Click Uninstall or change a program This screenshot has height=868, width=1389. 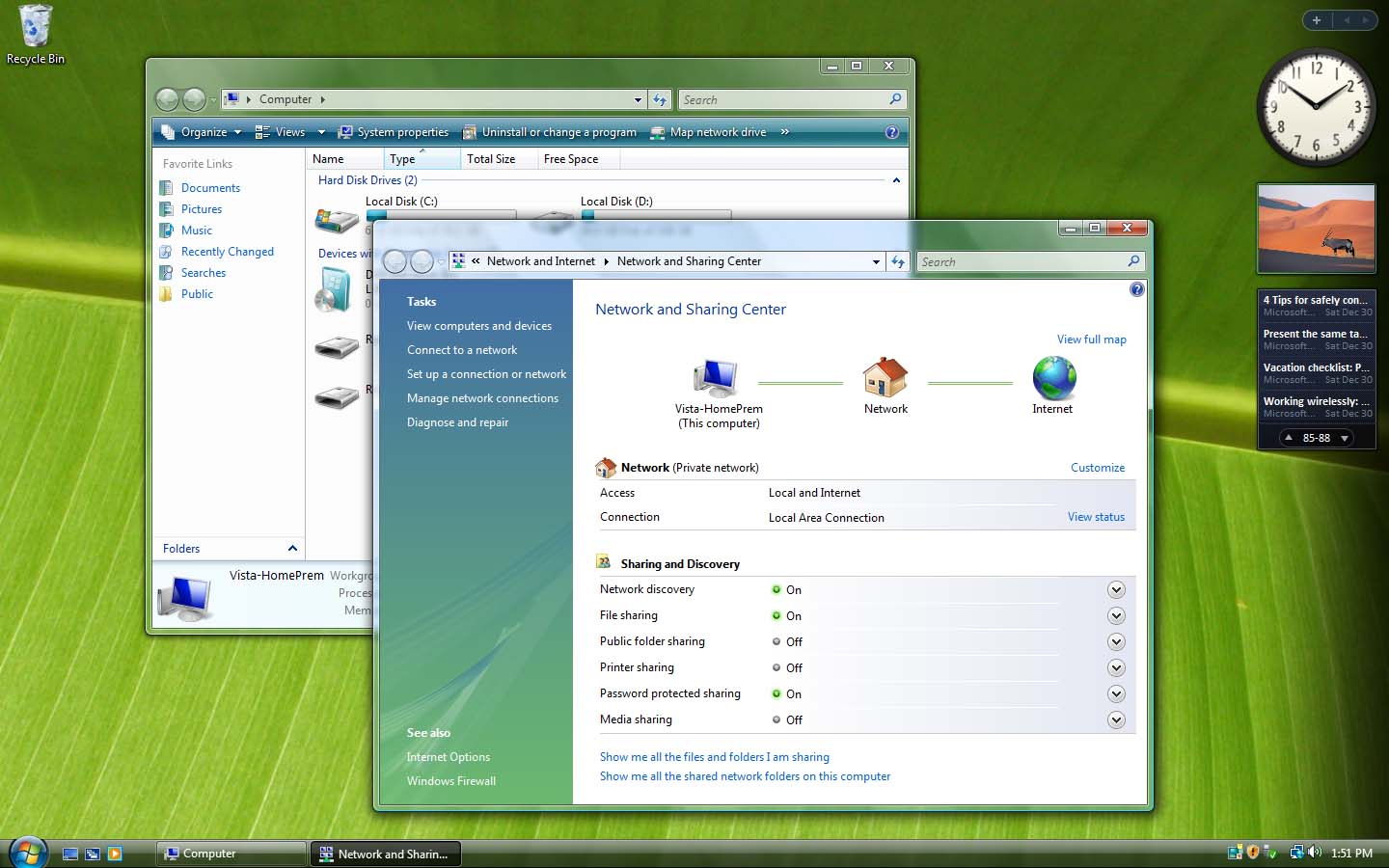pos(550,132)
